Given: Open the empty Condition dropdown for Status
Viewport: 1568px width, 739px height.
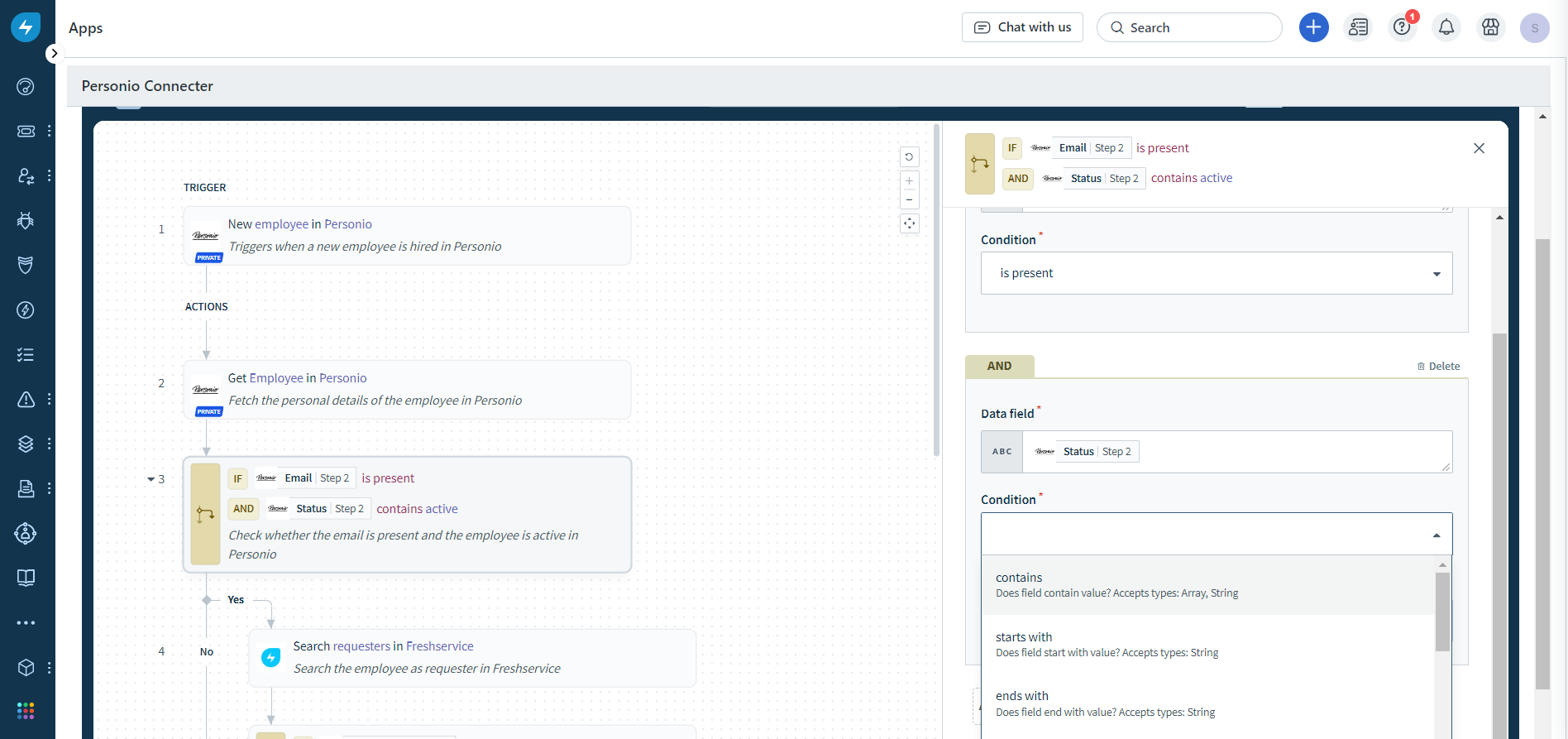Looking at the screenshot, I should pyautogui.click(x=1217, y=534).
